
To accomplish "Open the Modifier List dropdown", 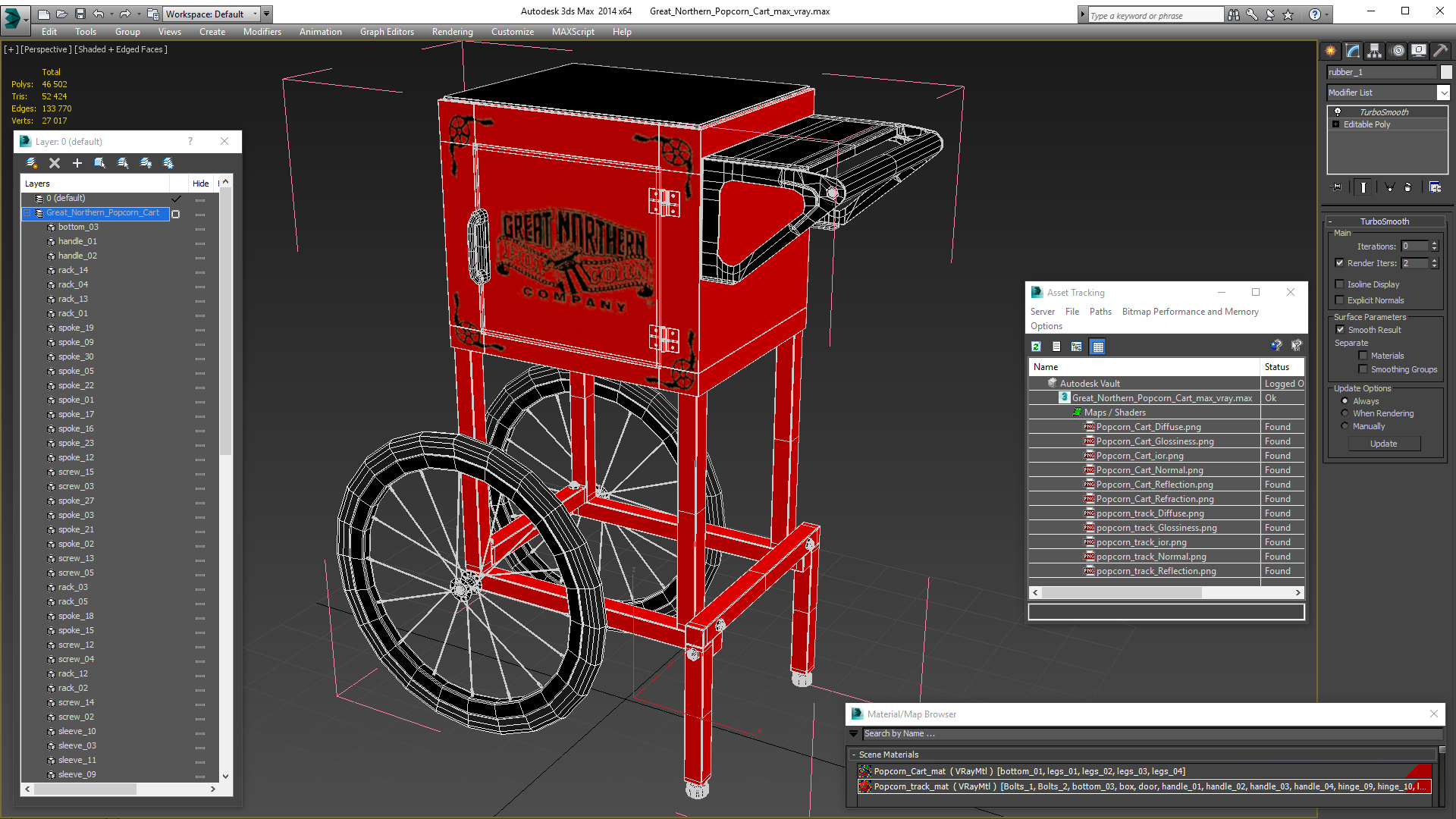I will coord(1443,93).
